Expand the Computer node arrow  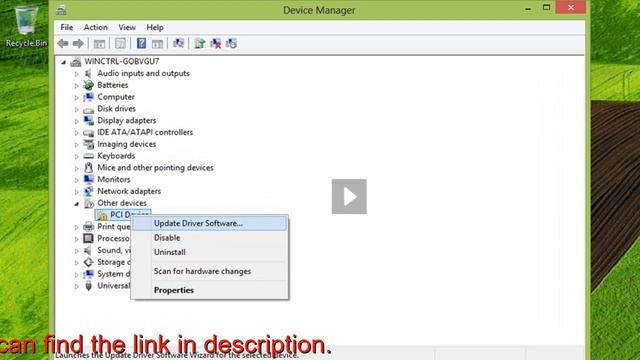tap(76, 98)
